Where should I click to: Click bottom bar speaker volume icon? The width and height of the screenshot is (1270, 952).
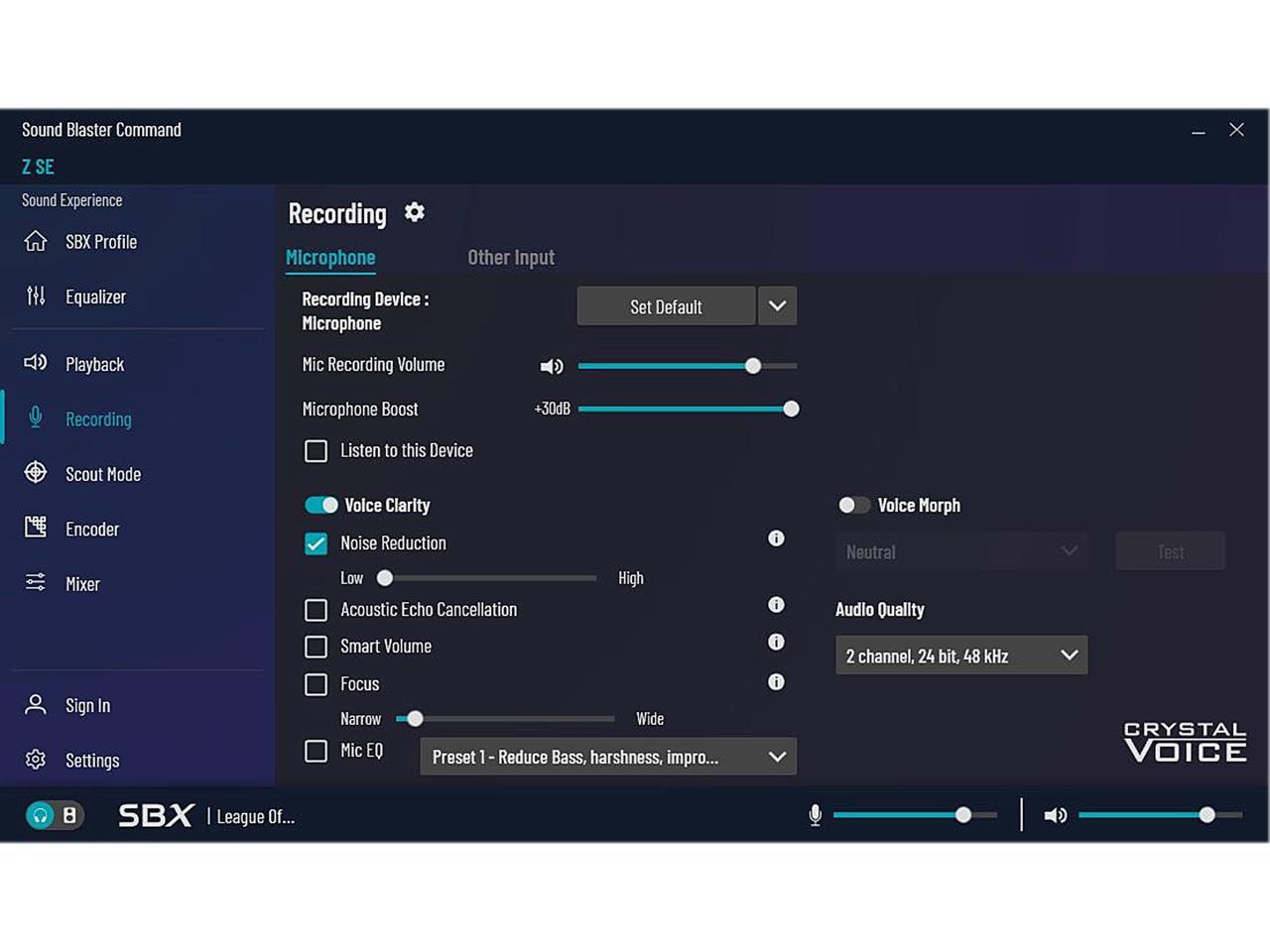click(1055, 815)
